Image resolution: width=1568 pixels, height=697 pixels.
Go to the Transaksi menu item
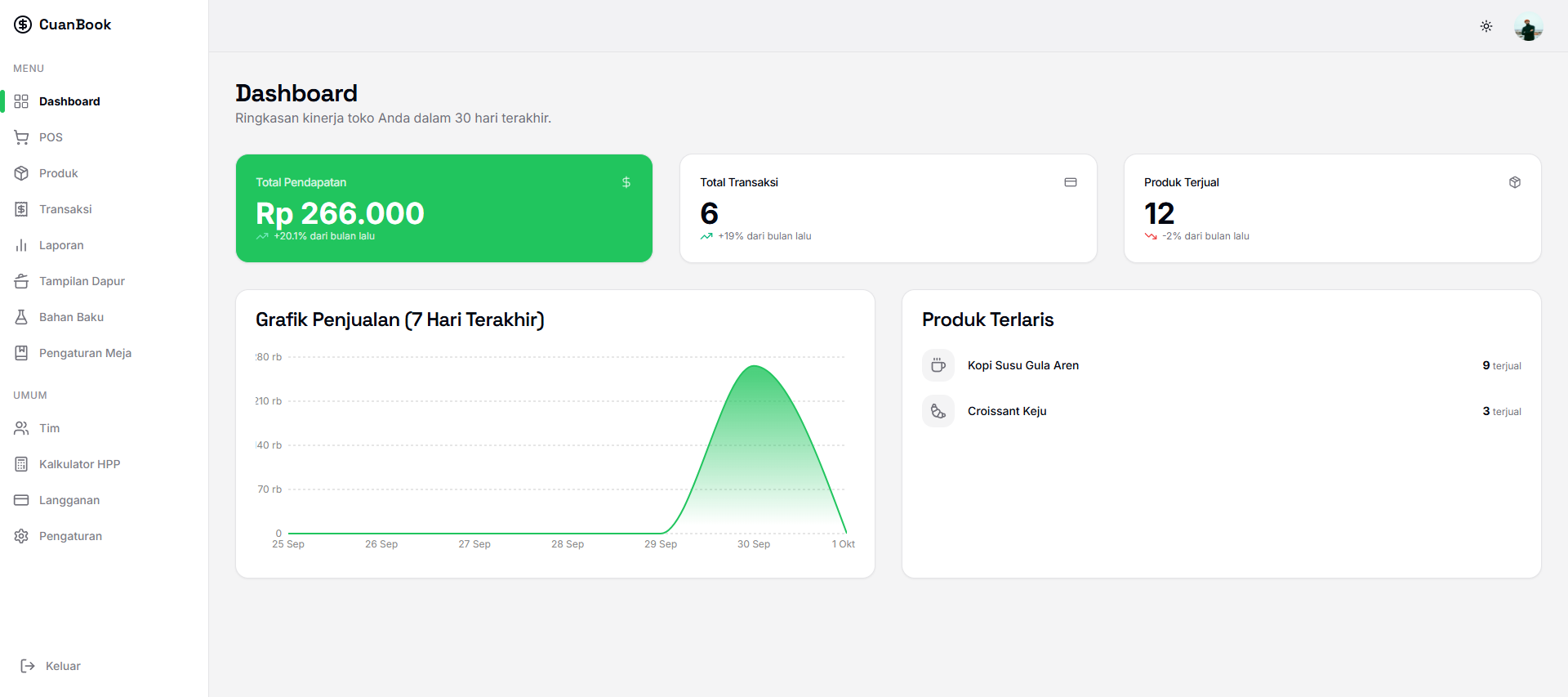[x=65, y=209]
